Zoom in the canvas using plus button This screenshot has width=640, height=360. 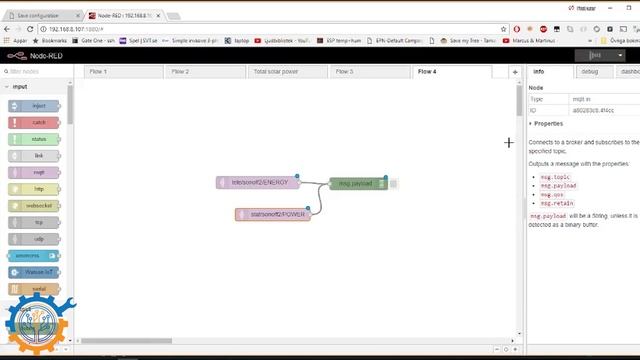515,349
